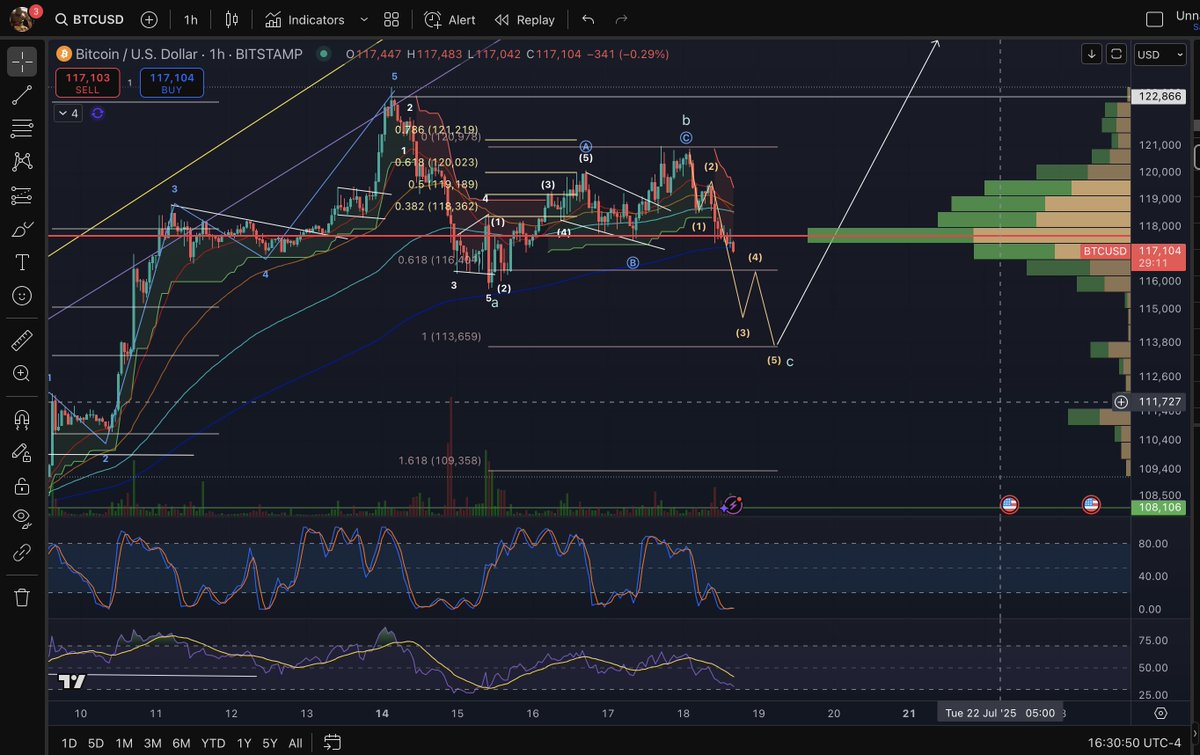Open the Fibonacci and Gann tools
The height and width of the screenshot is (755, 1200).
point(22,129)
